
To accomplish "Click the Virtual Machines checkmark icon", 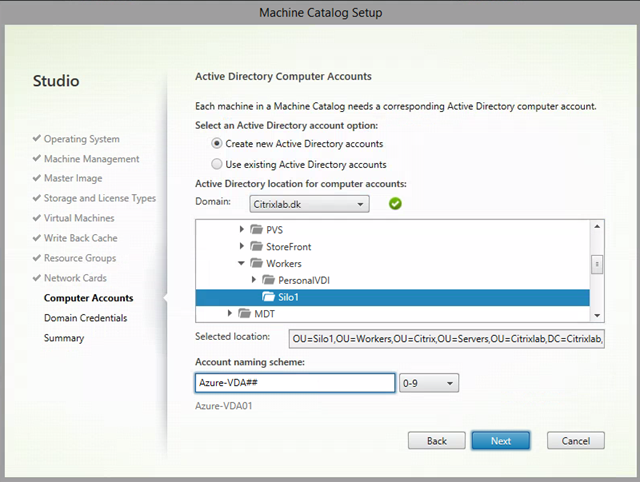I will tap(37, 218).
